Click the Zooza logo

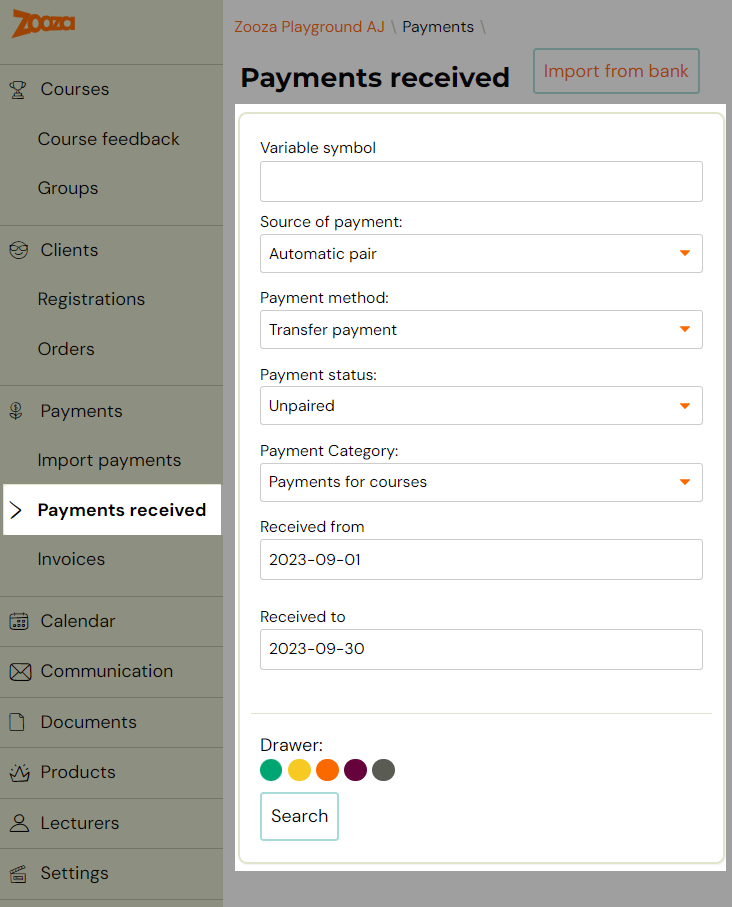43,23
